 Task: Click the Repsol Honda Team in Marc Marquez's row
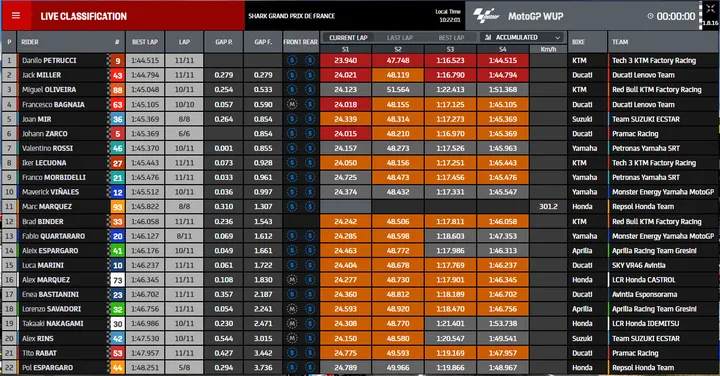click(643, 207)
